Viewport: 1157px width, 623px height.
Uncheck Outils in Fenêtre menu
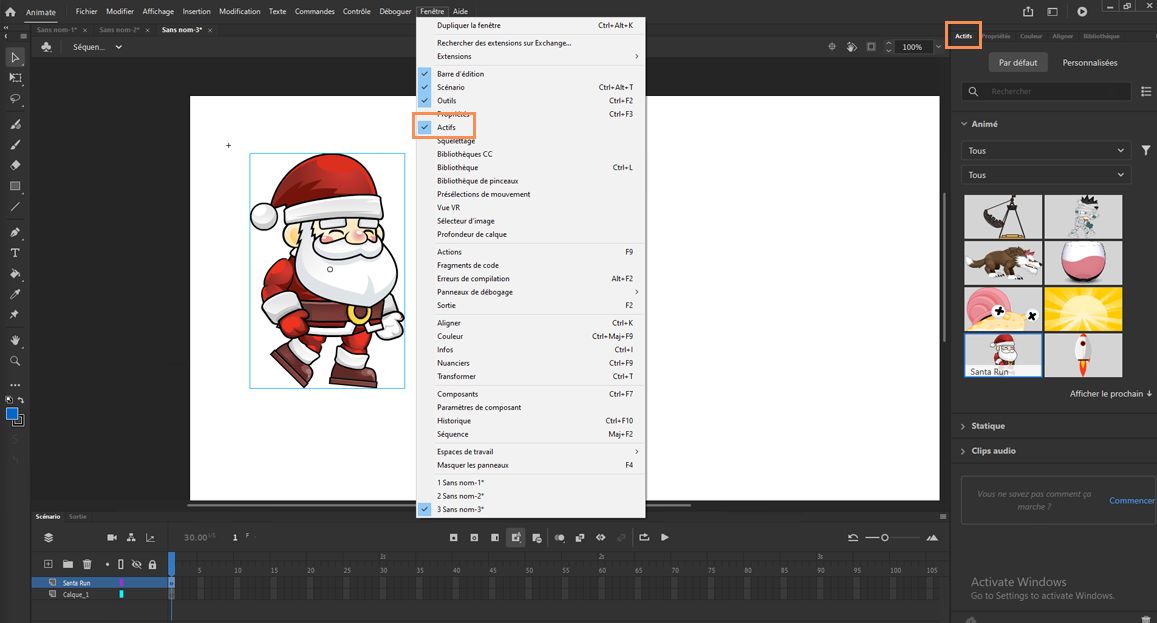(531, 100)
